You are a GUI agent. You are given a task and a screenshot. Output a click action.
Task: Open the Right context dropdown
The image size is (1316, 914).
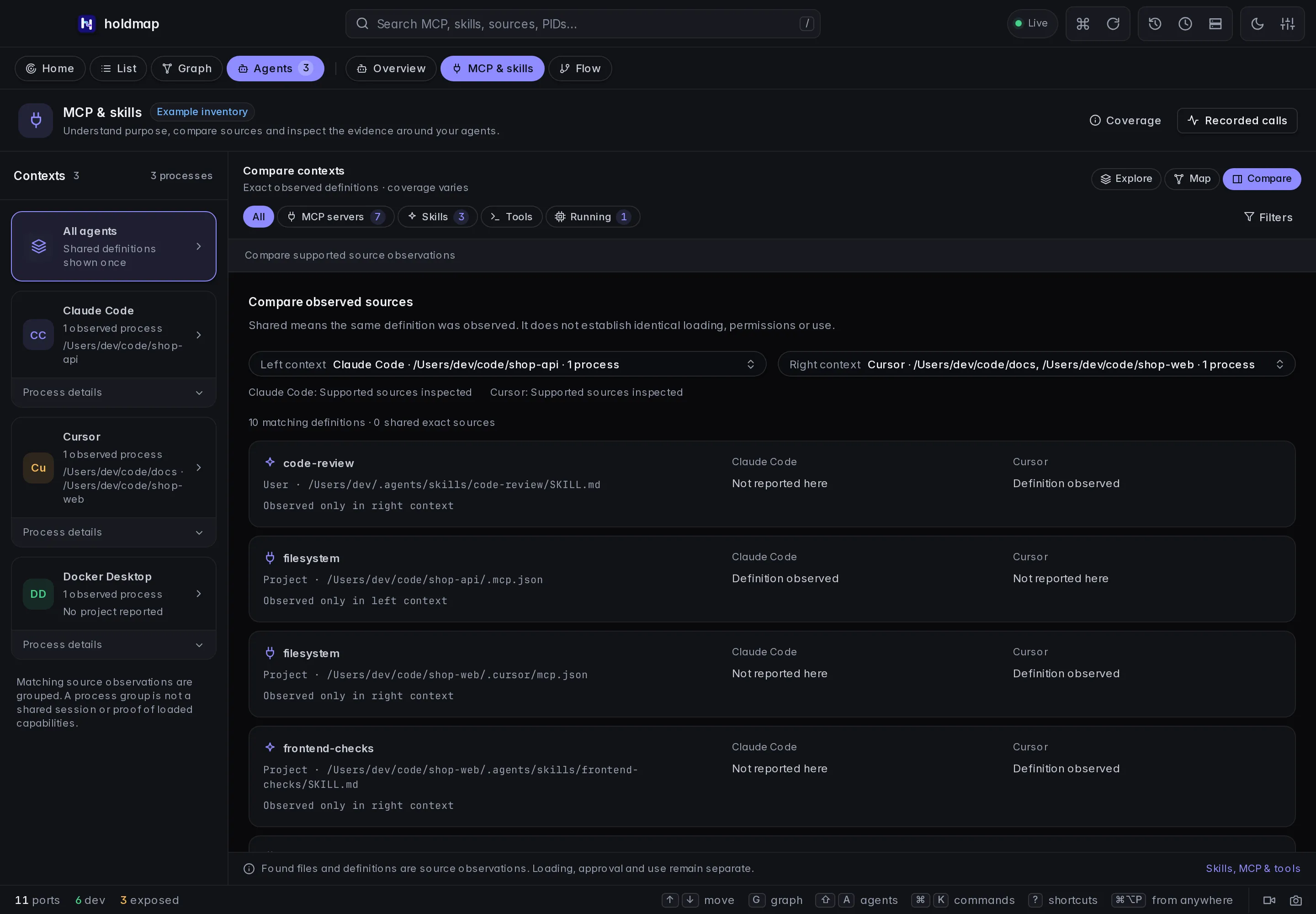point(1036,364)
